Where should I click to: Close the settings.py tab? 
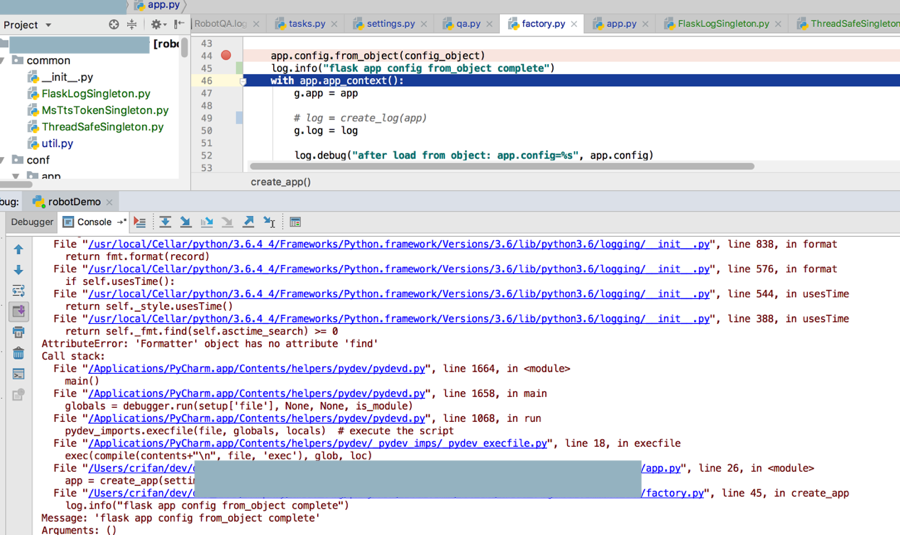[x=424, y=24]
